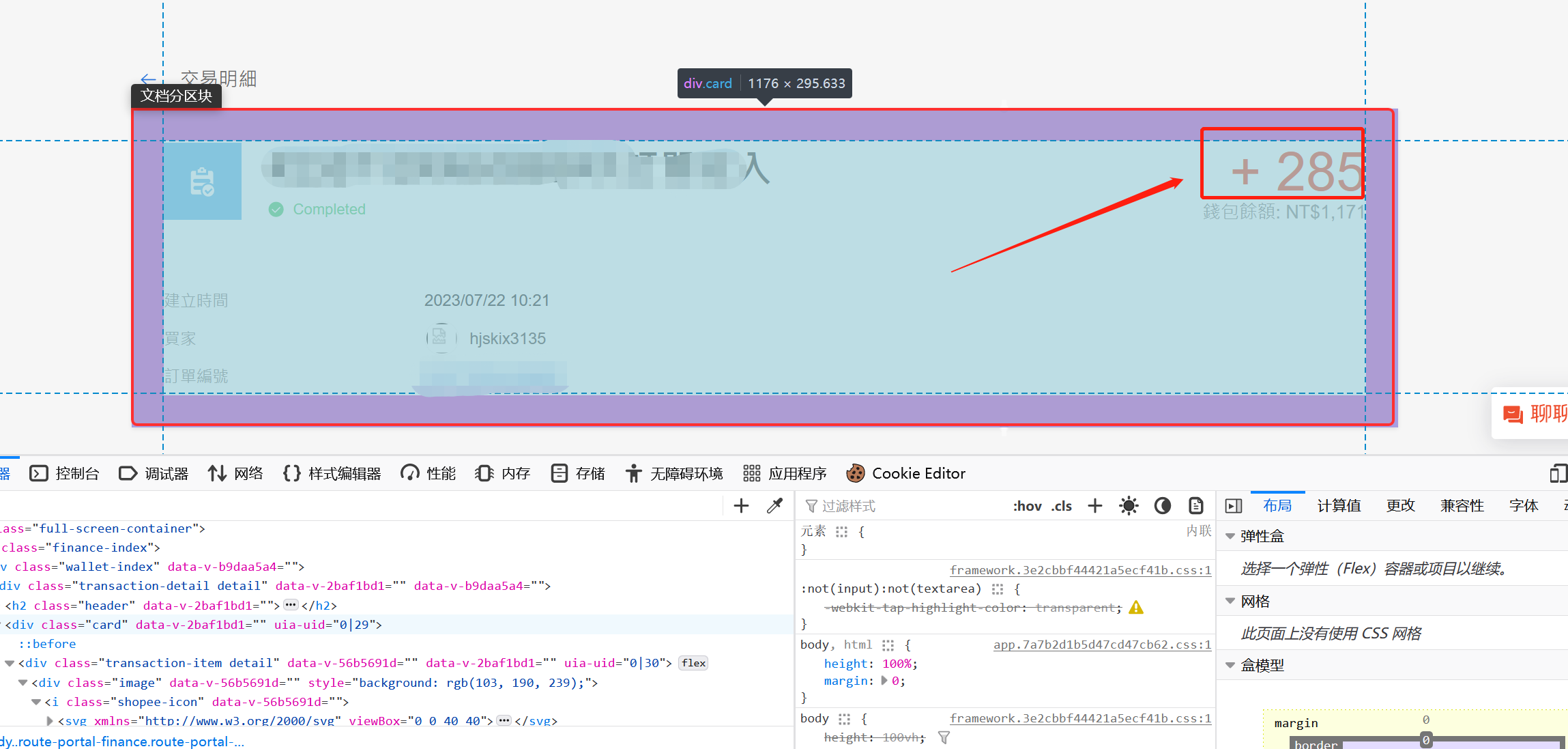This screenshot has width=1568, height=749.
Task: Open the 计算值 tab
Action: click(1339, 506)
